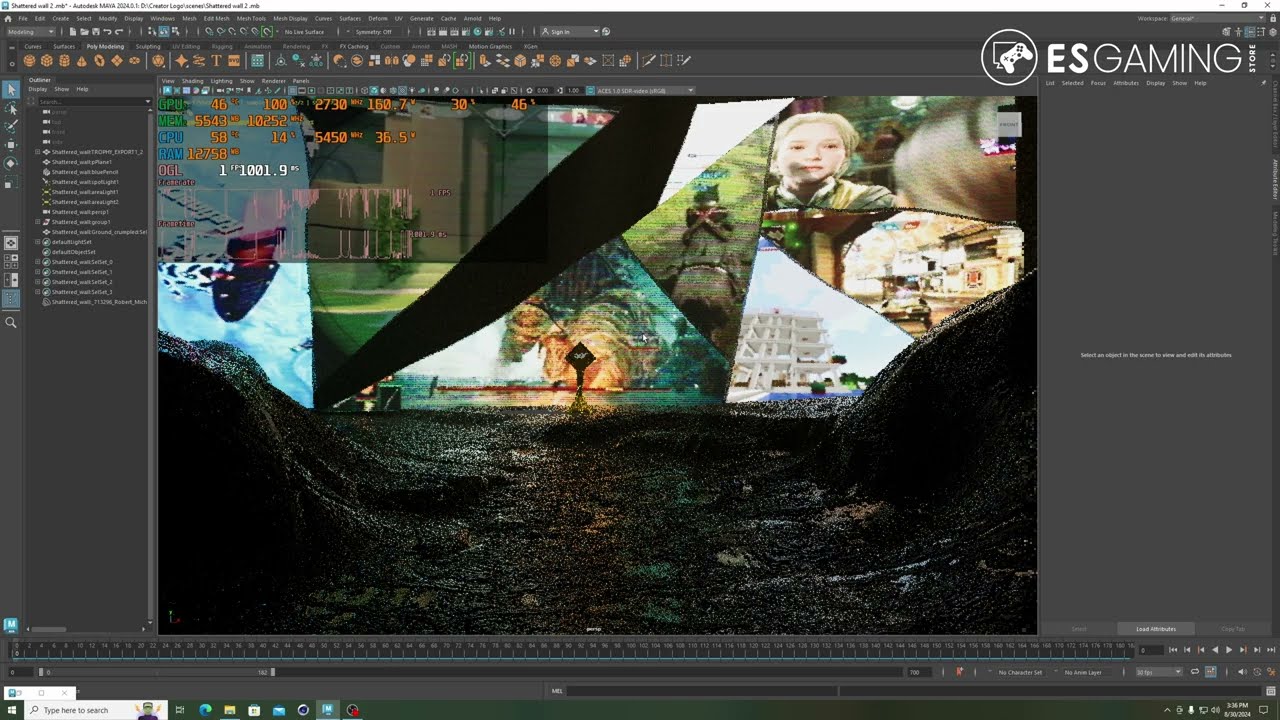Click the Load Attributes button
This screenshot has height=720, width=1280.
(1156, 629)
